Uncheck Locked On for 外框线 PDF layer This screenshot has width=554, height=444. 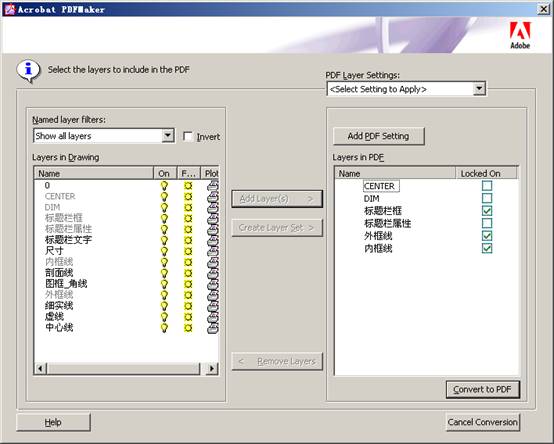click(x=487, y=236)
